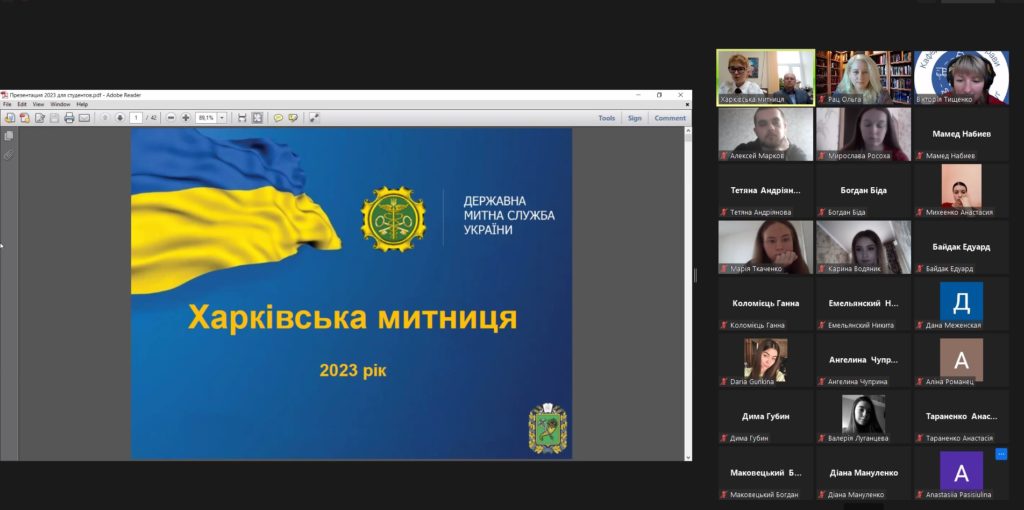The image size is (1024, 510).
Task: Select Алексей Марков video tile
Action: click(765, 134)
